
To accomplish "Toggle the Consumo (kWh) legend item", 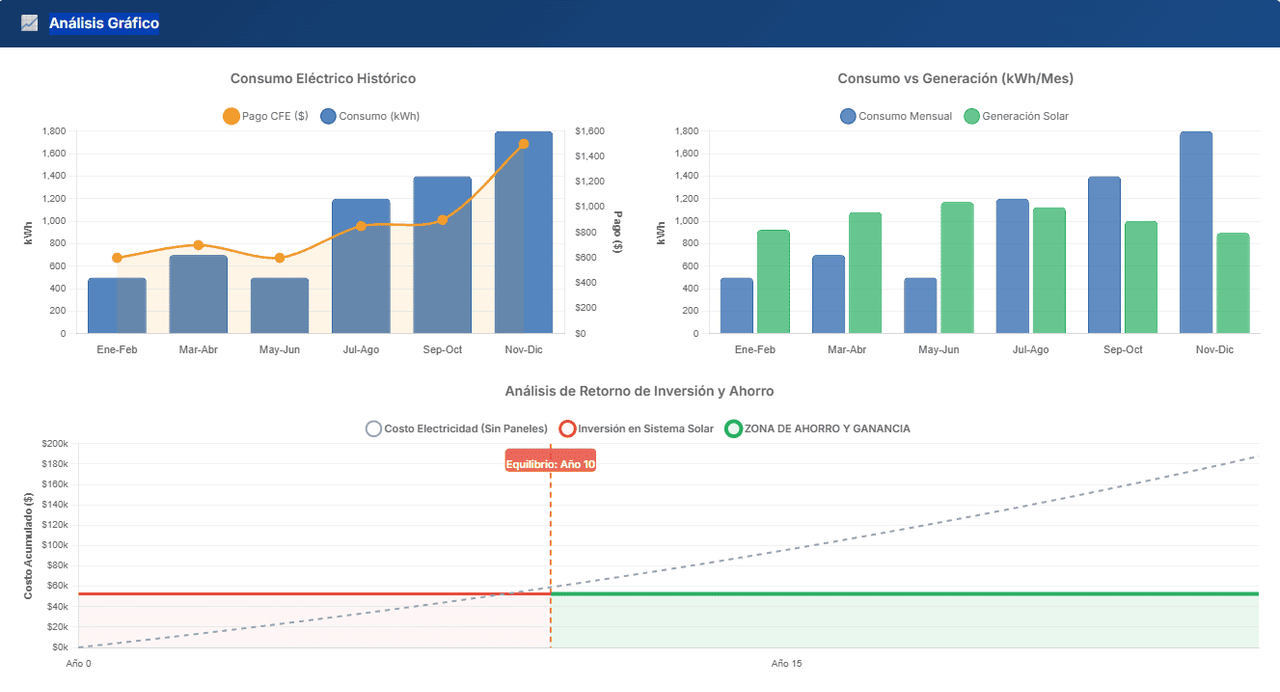I will click(370, 116).
